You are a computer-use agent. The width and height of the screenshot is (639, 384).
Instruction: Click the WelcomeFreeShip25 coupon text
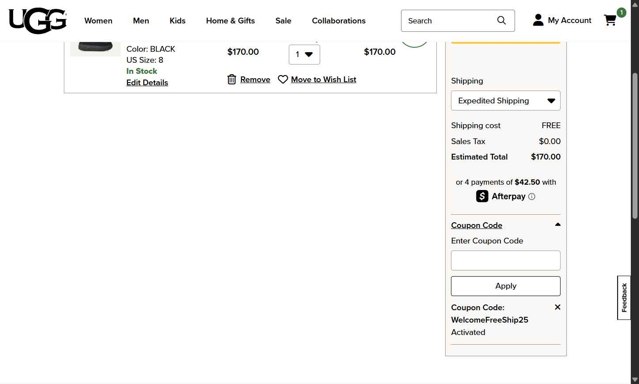pos(489,320)
